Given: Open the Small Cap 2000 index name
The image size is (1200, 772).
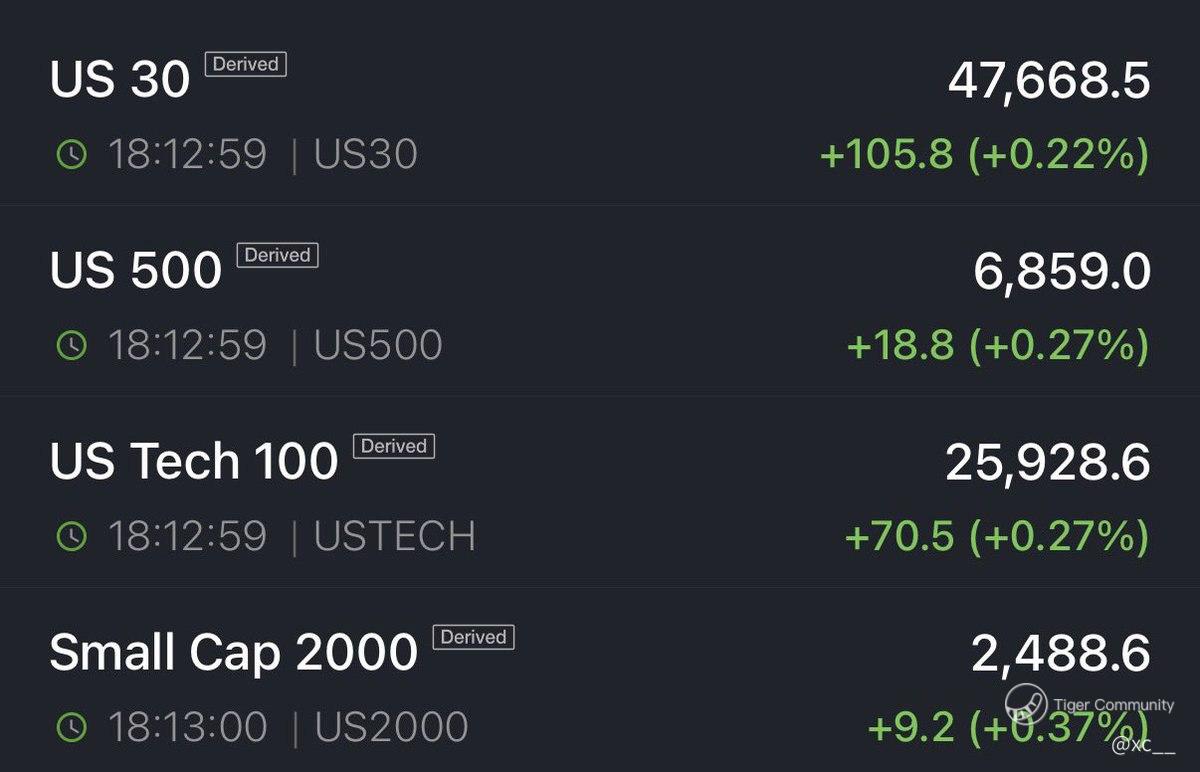Looking at the screenshot, I should click(233, 653).
